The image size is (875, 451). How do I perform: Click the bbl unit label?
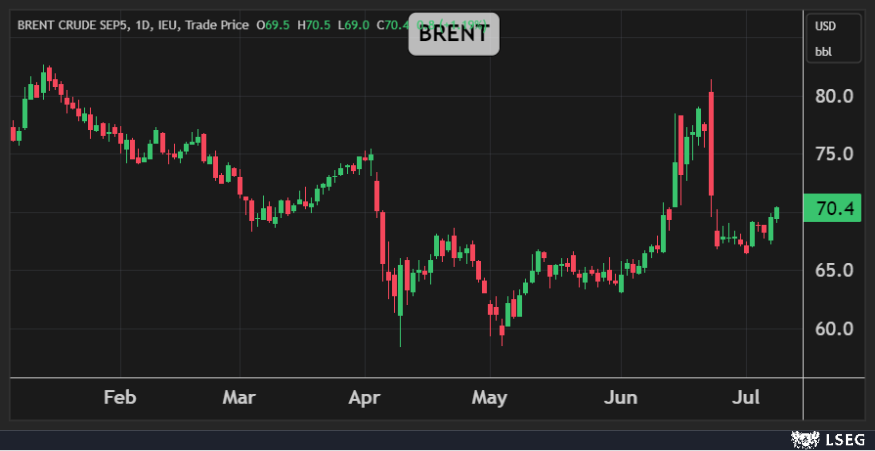tap(824, 50)
